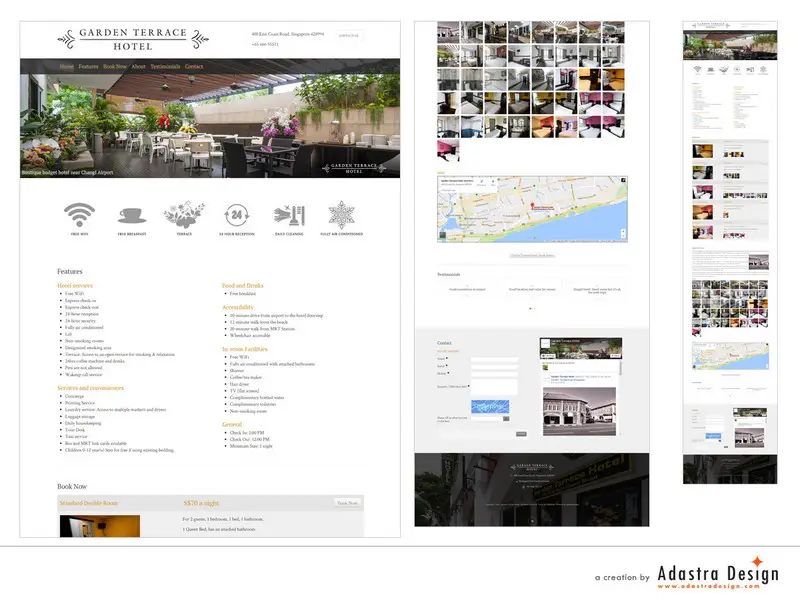
Task: Open the Contact navigation link
Action: tap(194, 67)
